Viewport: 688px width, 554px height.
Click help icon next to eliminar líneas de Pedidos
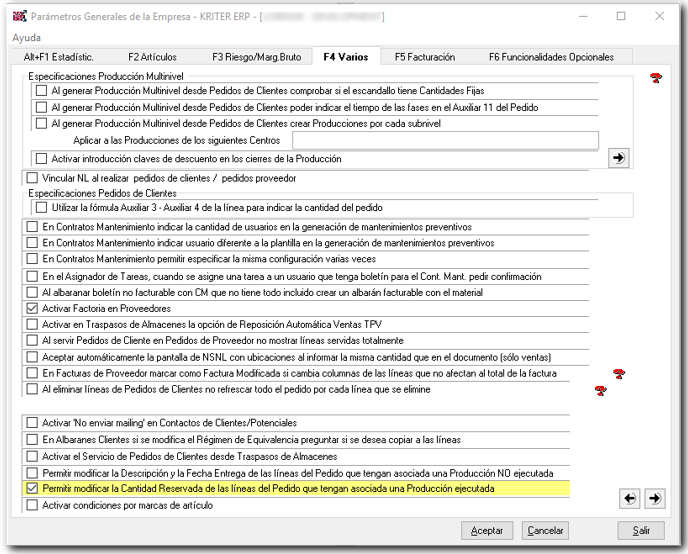(x=601, y=390)
